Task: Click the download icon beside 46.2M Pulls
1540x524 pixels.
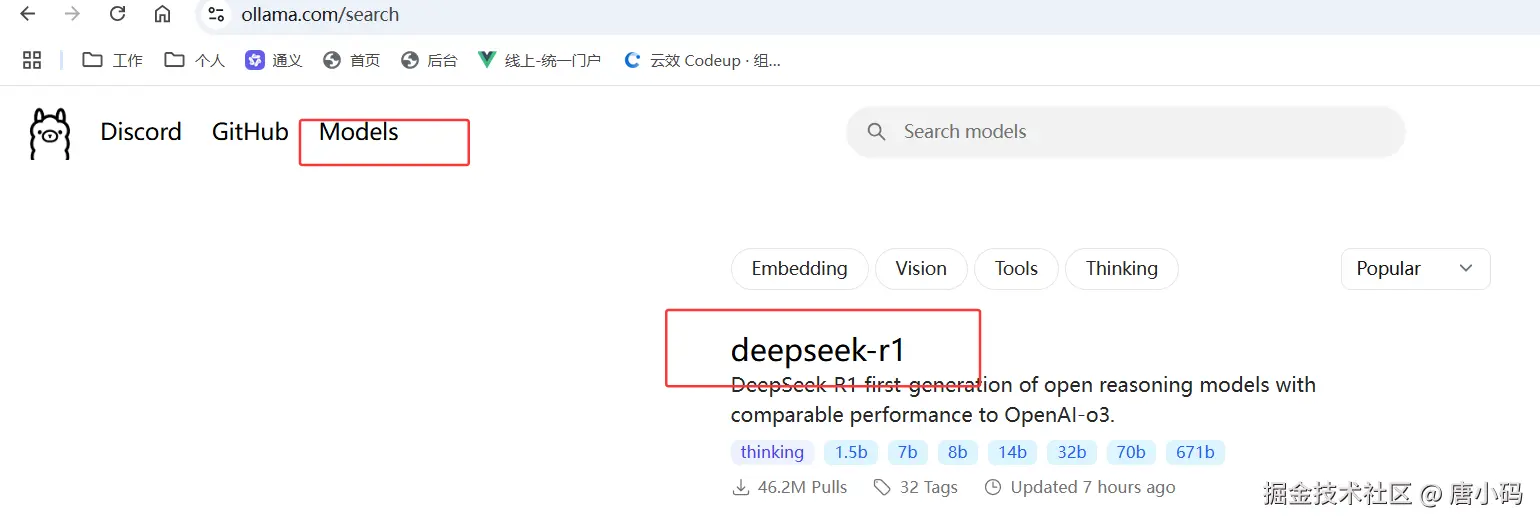Action: coord(741,487)
